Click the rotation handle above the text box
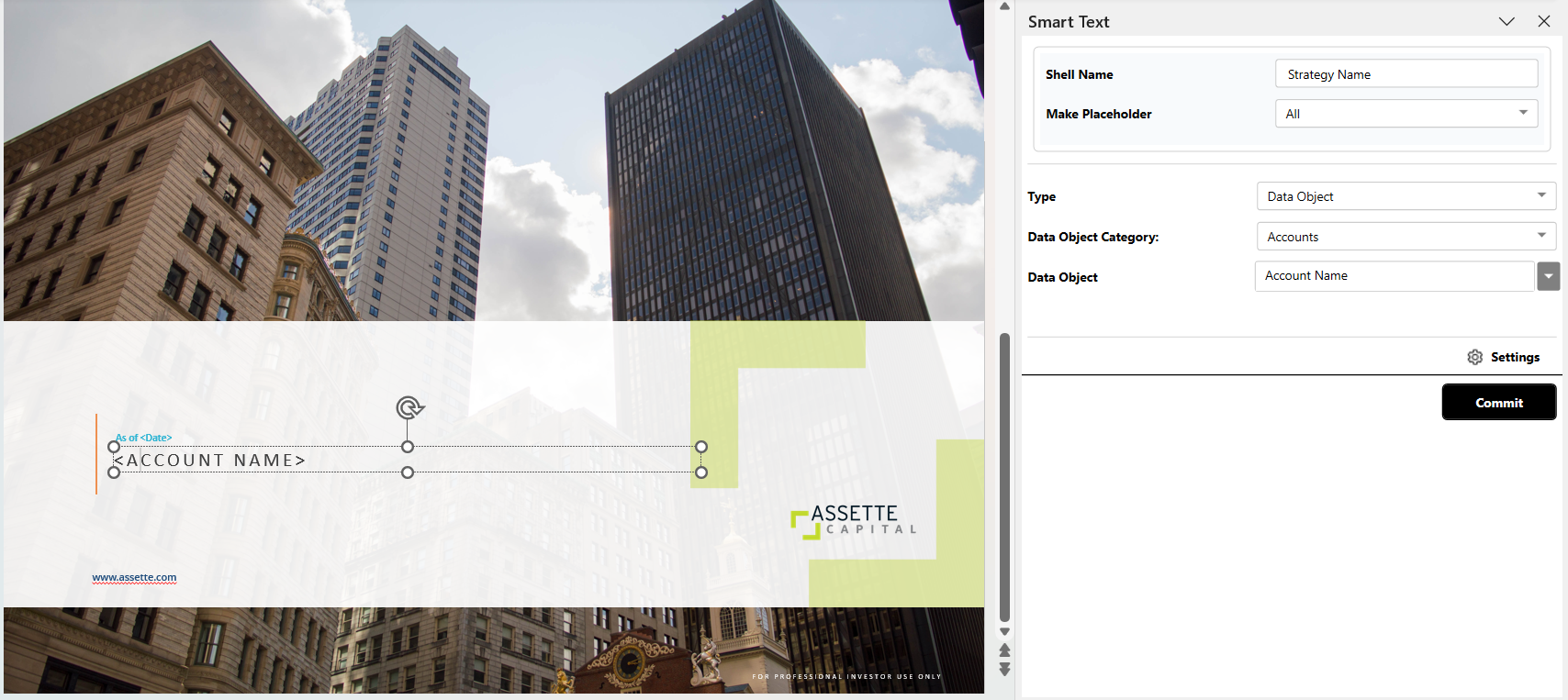Viewport: 1568px width, 700px height. [x=409, y=407]
